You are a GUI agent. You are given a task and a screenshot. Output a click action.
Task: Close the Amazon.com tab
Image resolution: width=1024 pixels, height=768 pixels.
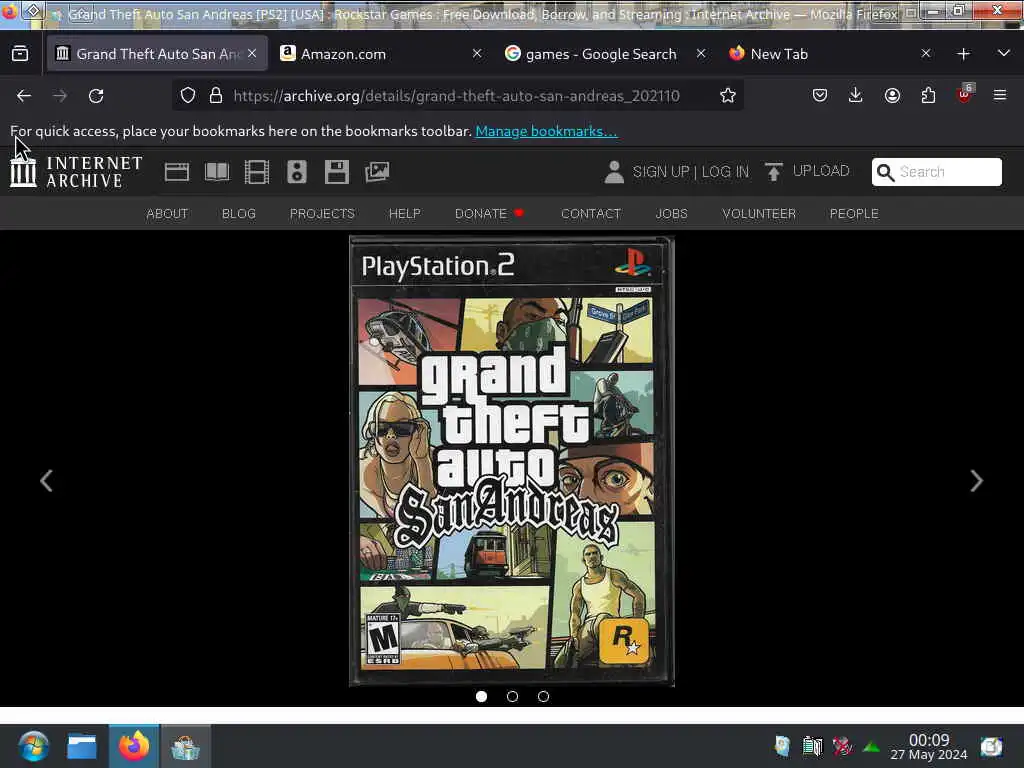tap(477, 54)
